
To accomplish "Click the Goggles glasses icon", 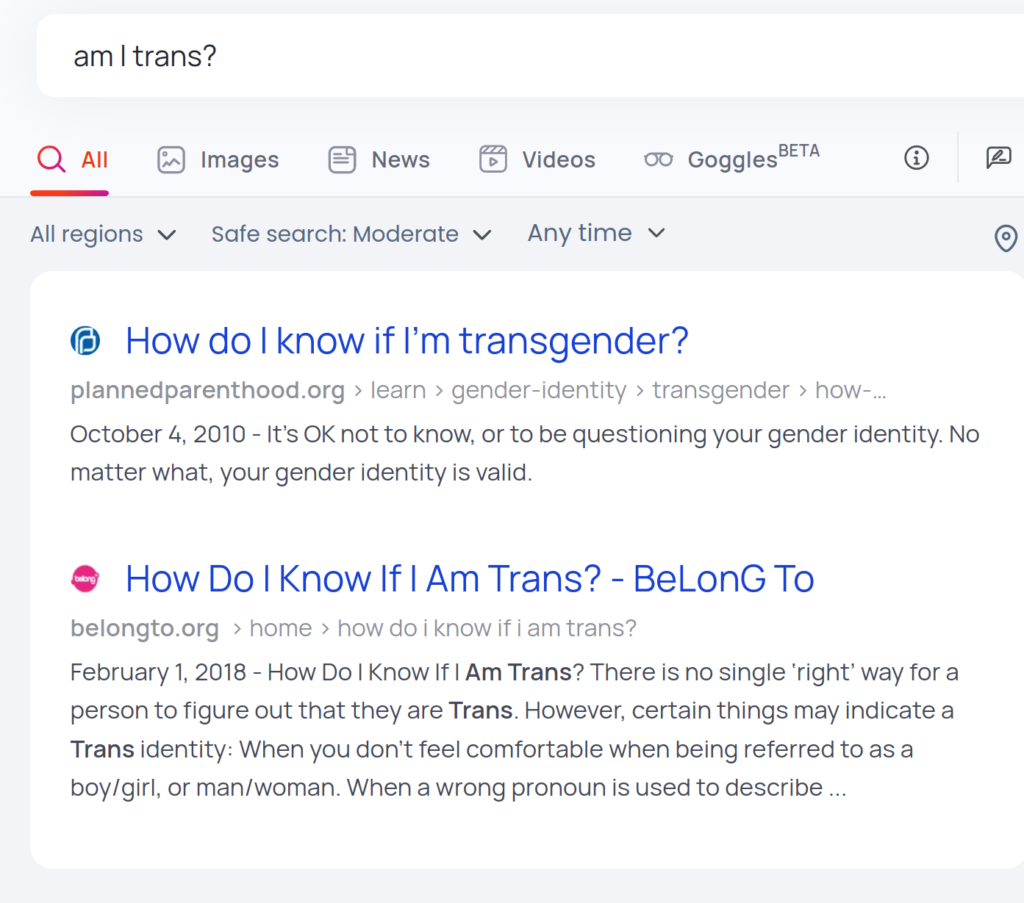I will click(x=658, y=159).
